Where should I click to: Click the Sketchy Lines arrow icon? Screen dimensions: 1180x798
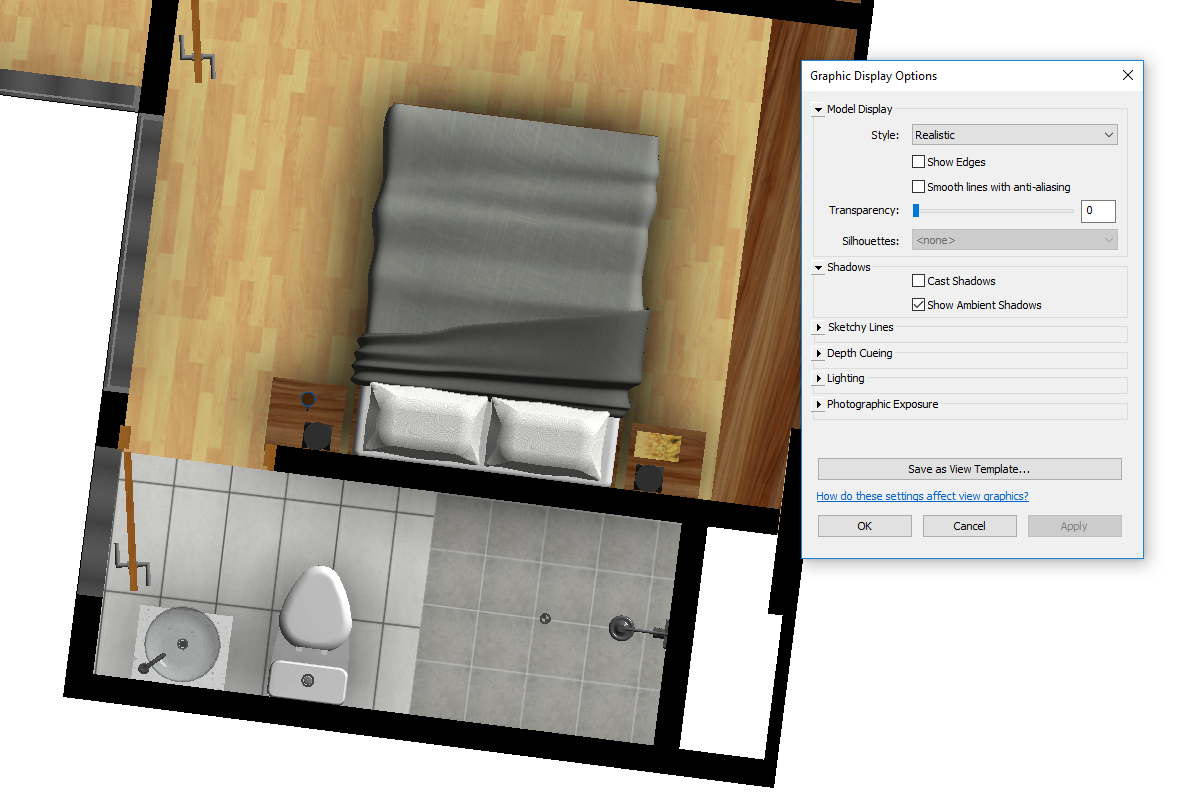pos(817,327)
